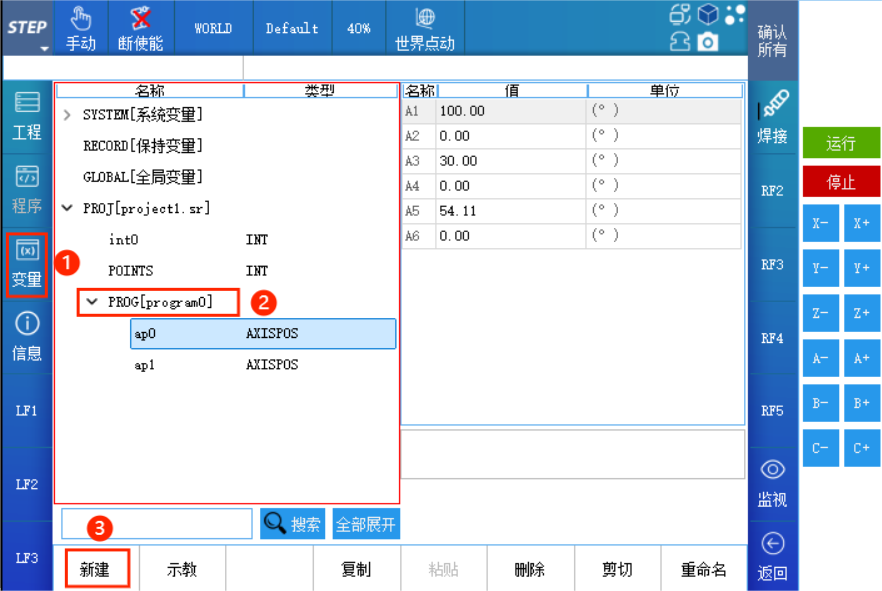The width and height of the screenshot is (882, 591).
Task: Click the camera snapshot icon
Action: [708, 41]
